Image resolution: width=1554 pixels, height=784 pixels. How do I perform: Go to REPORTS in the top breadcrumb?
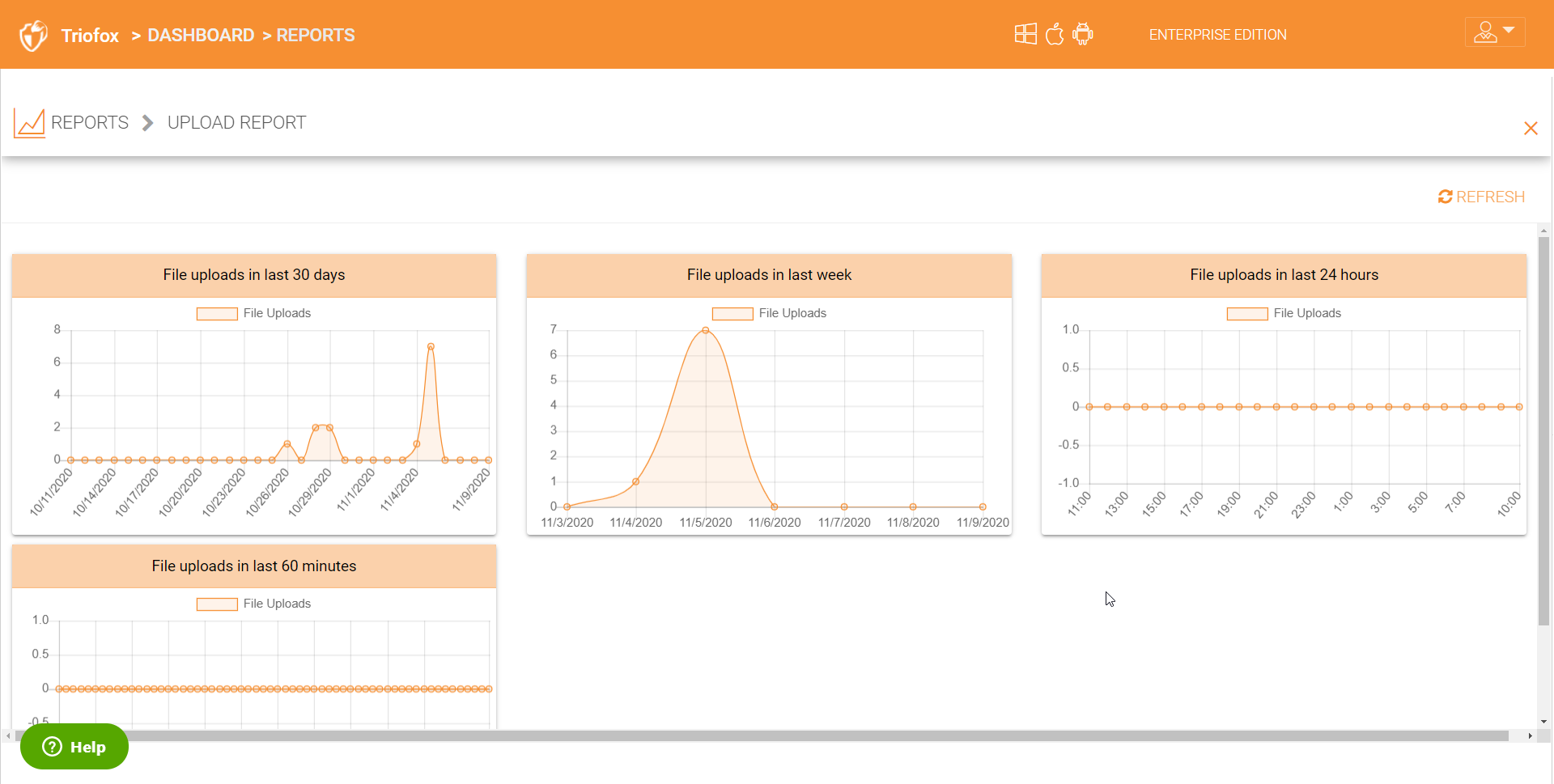tap(316, 35)
